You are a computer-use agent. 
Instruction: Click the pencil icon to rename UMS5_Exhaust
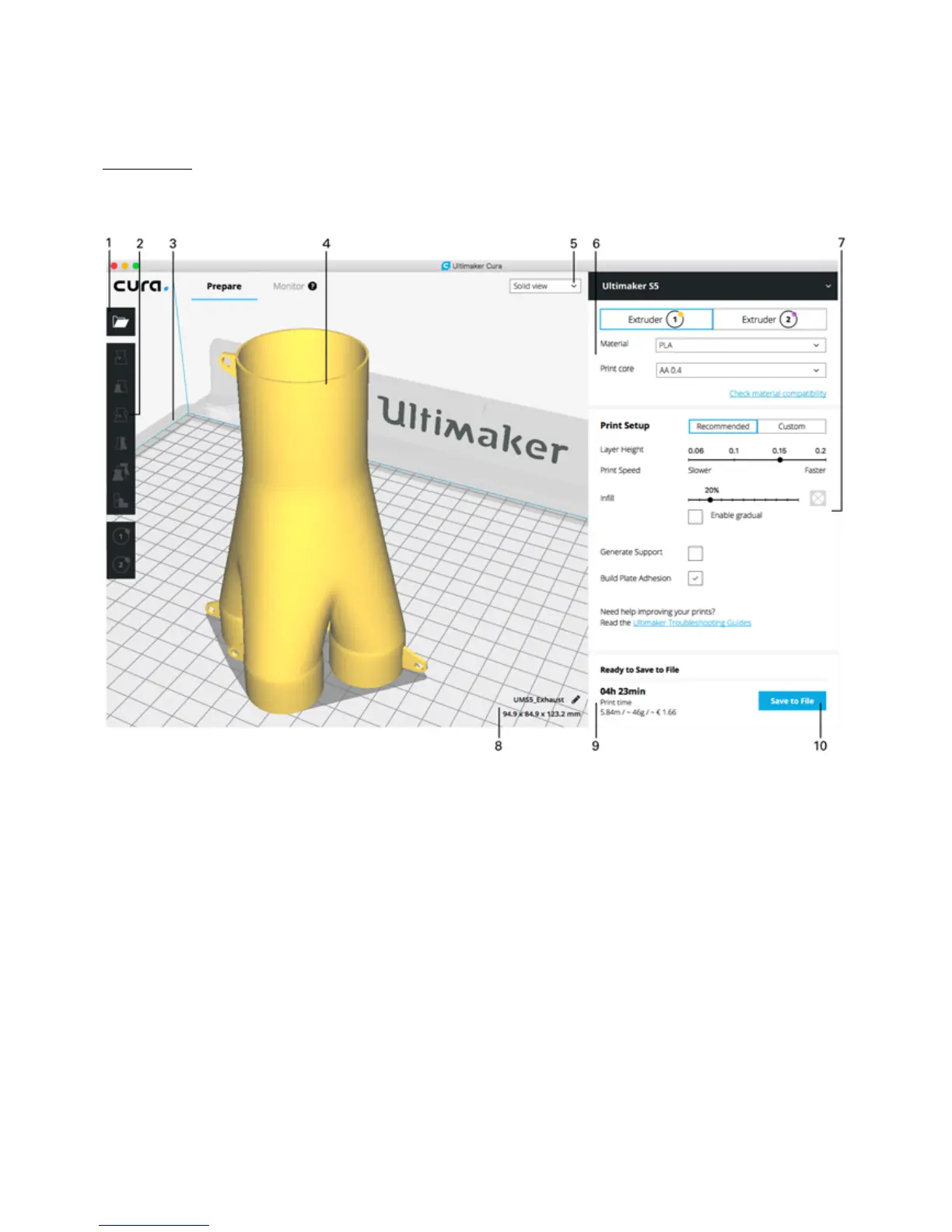click(576, 699)
